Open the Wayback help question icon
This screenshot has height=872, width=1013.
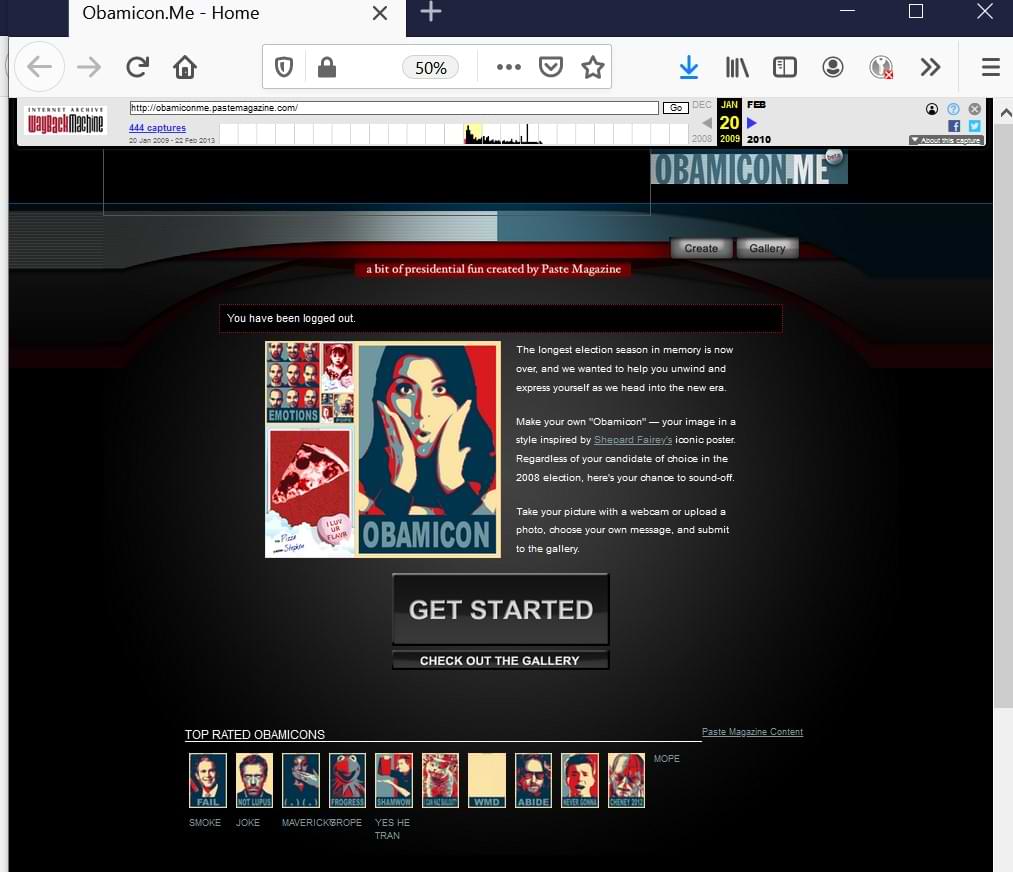(953, 109)
